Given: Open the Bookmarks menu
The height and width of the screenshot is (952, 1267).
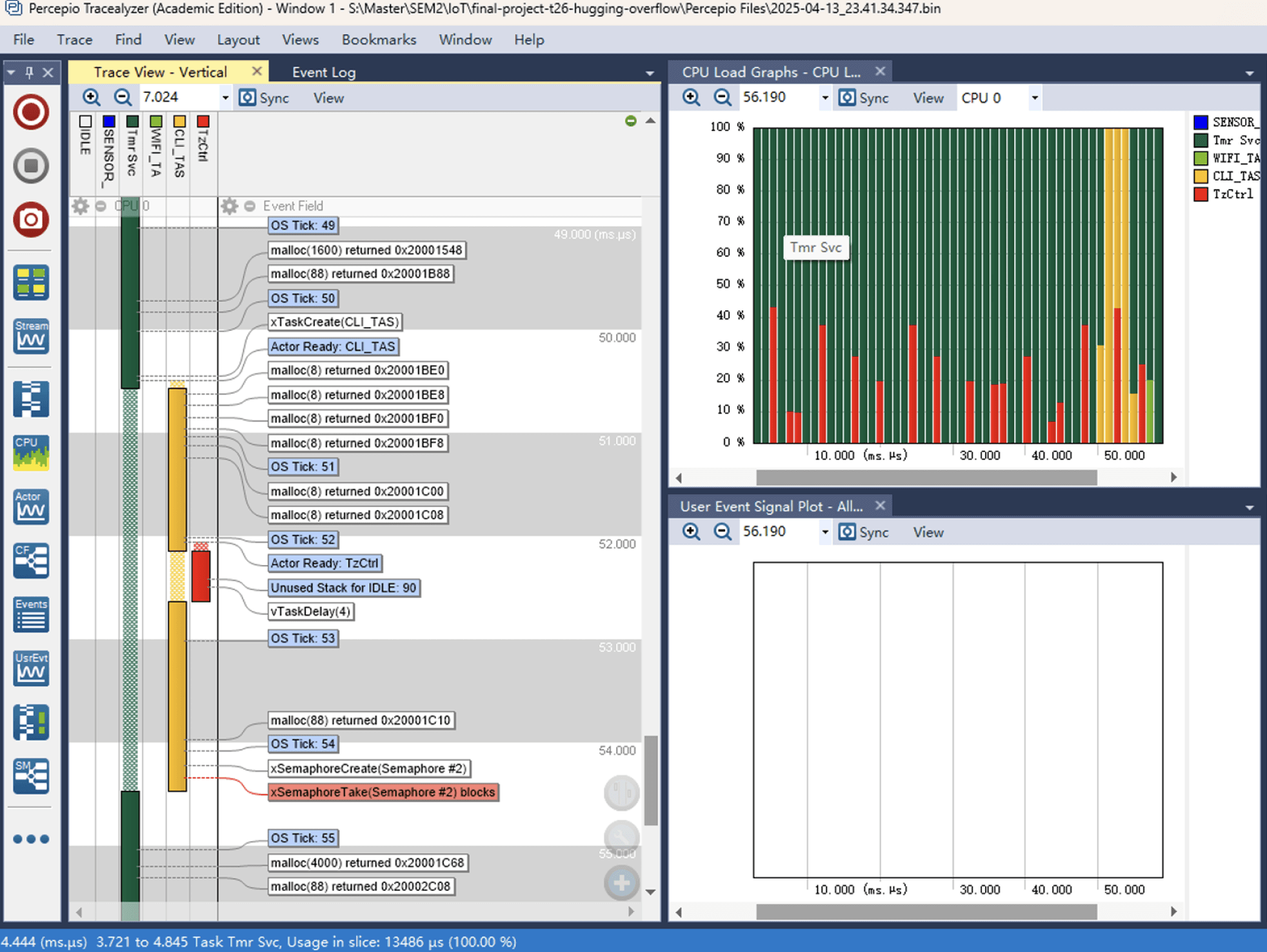Looking at the screenshot, I should (x=379, y=40).
